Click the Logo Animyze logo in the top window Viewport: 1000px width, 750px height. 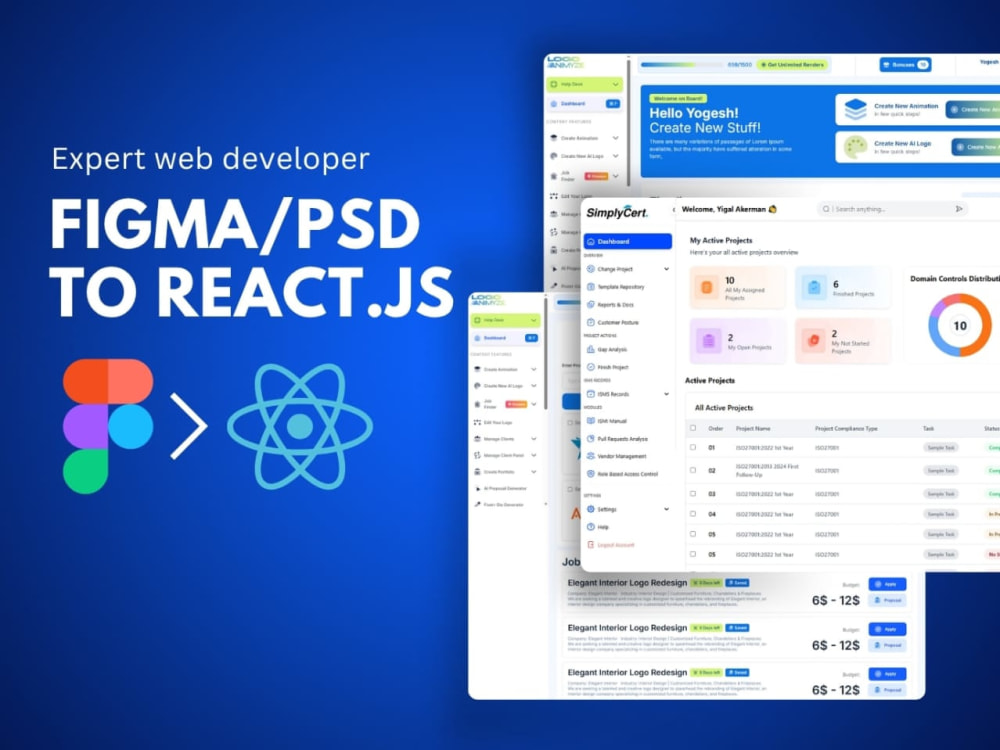click(565, 62)
